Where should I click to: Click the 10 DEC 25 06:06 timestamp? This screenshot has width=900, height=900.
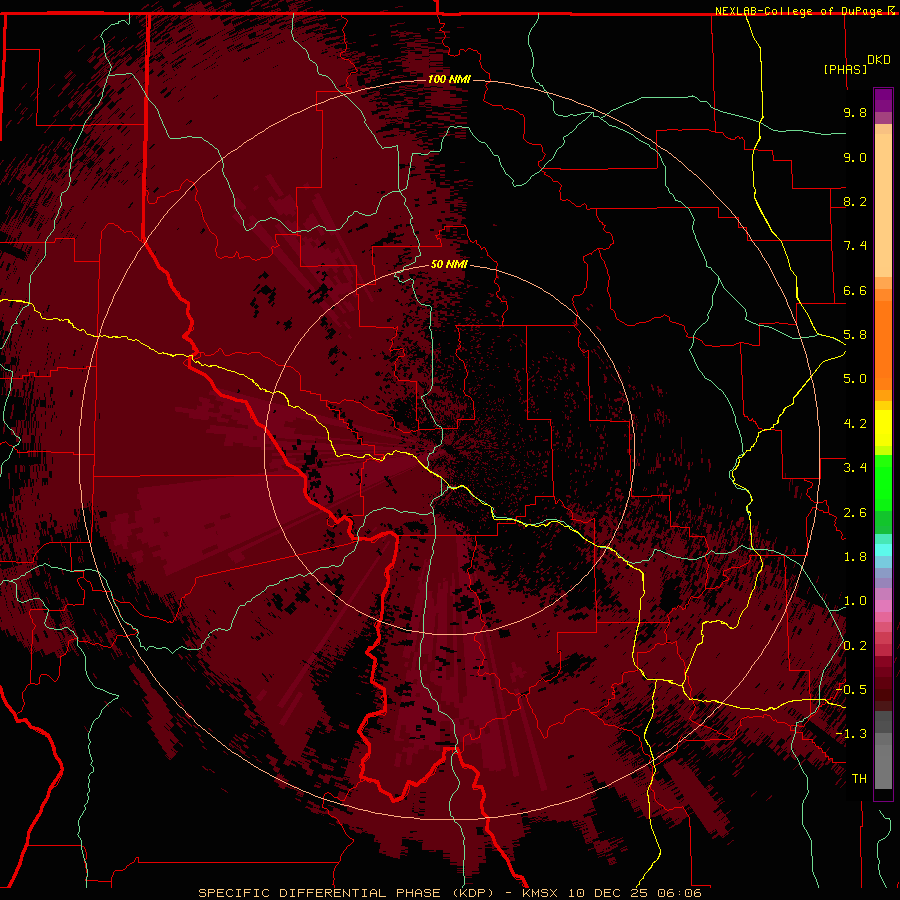[x=635, y=893]
